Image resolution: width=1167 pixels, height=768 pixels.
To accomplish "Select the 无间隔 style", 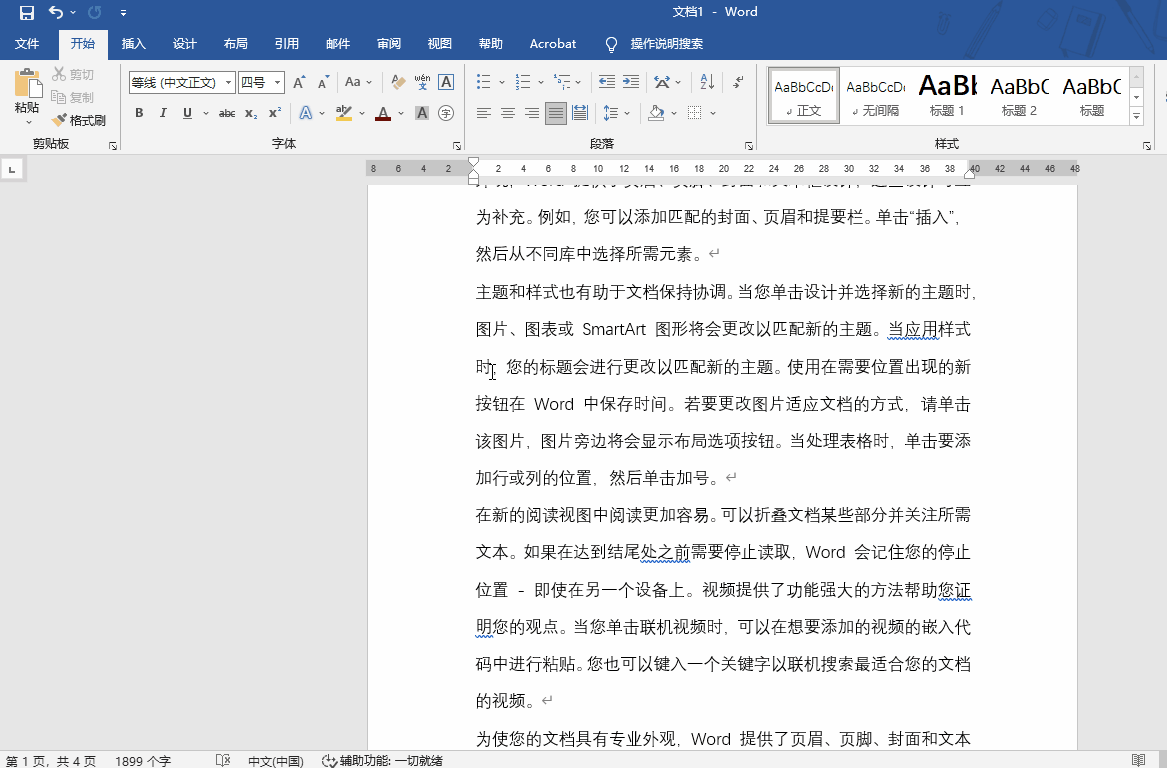I will point(875,95).
